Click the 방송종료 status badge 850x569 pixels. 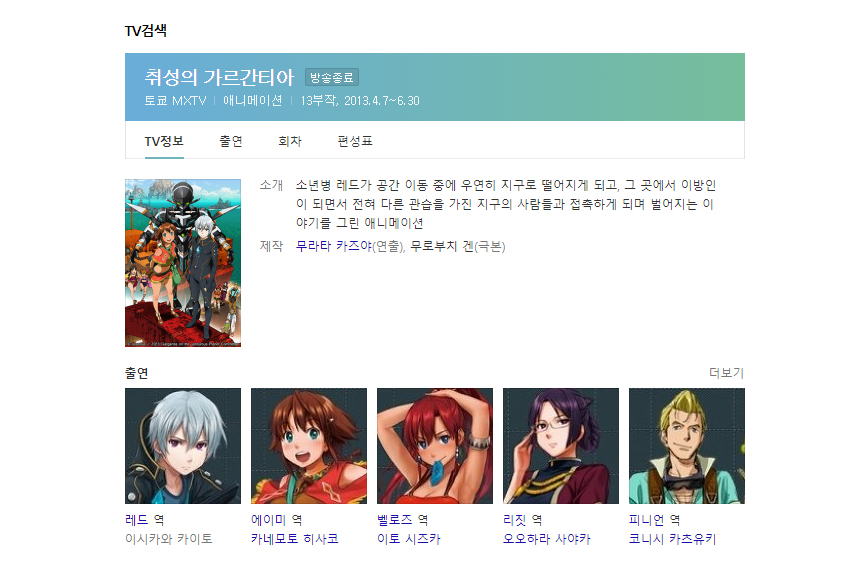(332, 77)
